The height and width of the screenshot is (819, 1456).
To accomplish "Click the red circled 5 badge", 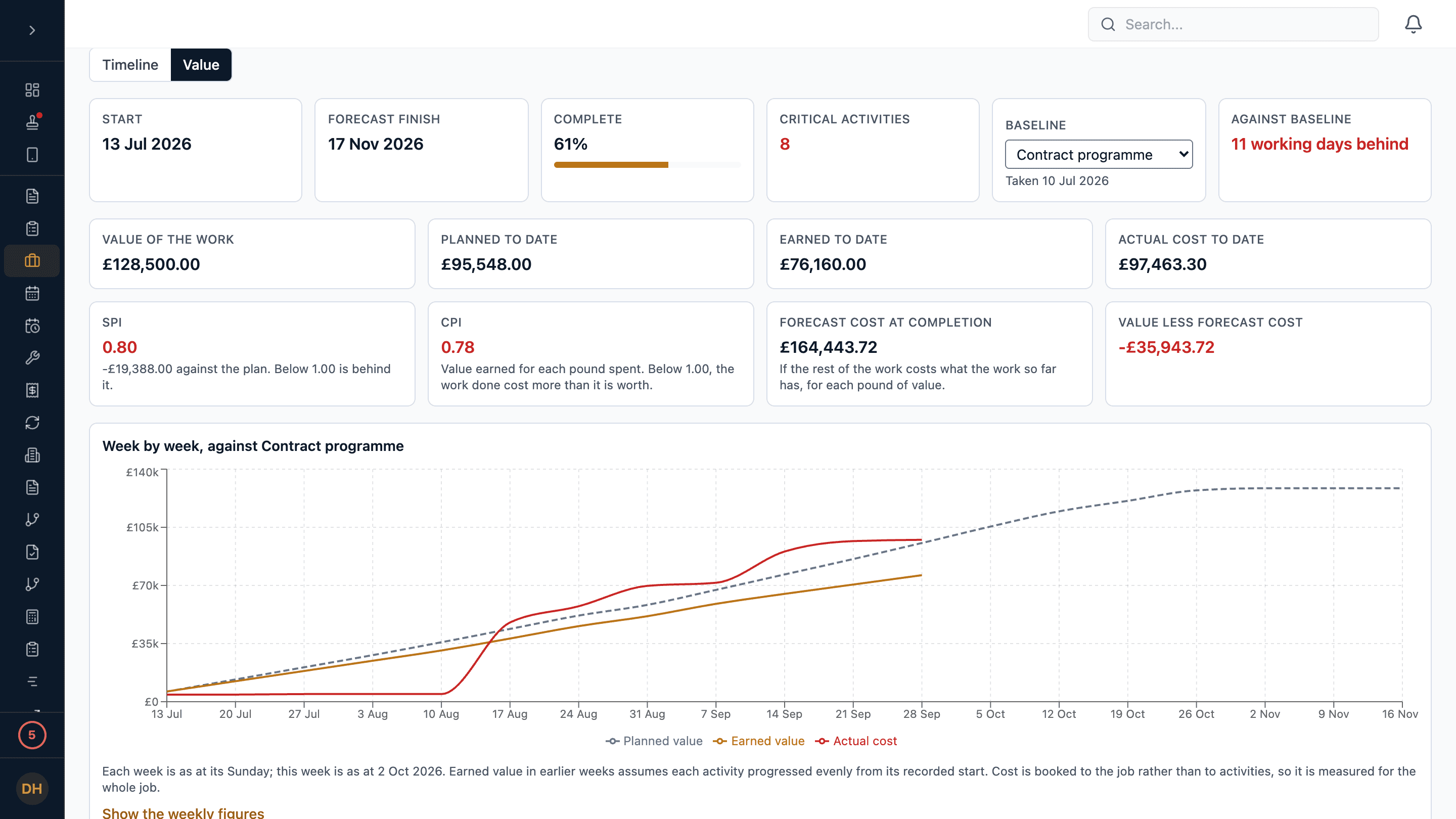I will pyautogui.click(x=32, y=735).
